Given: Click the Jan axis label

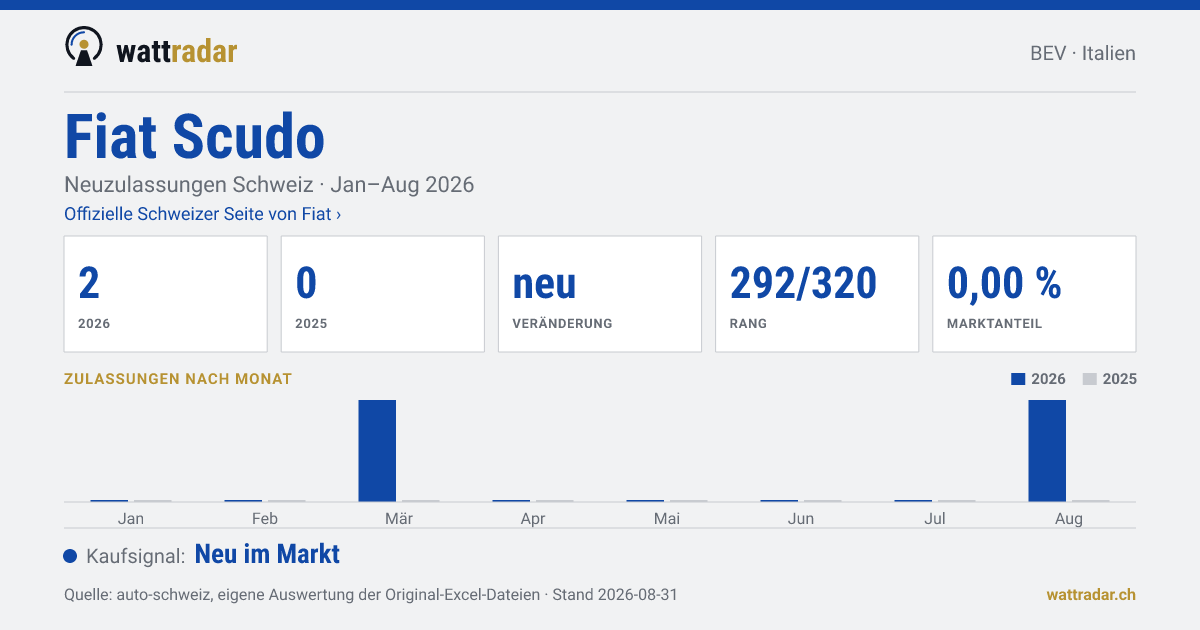Looking at the screenshot, I should coord(131,518).
